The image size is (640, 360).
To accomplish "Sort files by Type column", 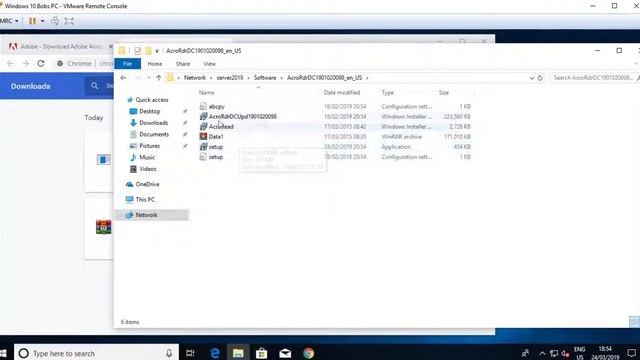I will pyautogui.click(x=387, y=93).
